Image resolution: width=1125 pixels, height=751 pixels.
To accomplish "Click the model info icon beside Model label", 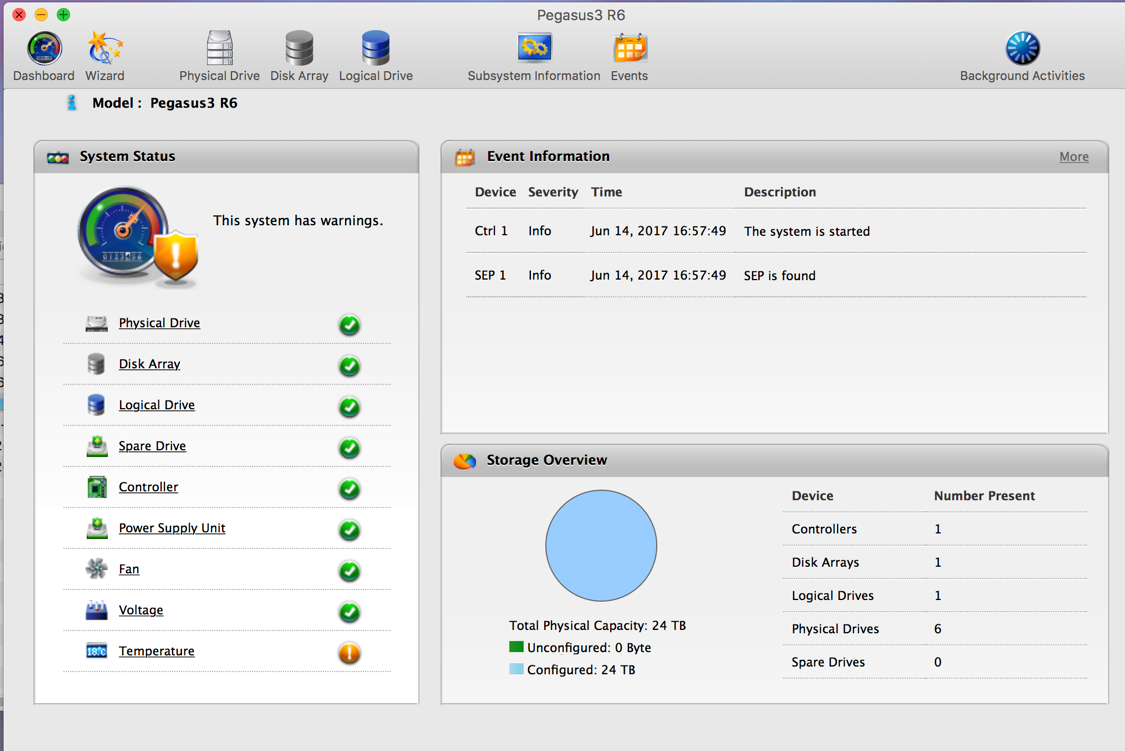I will 72,103.
